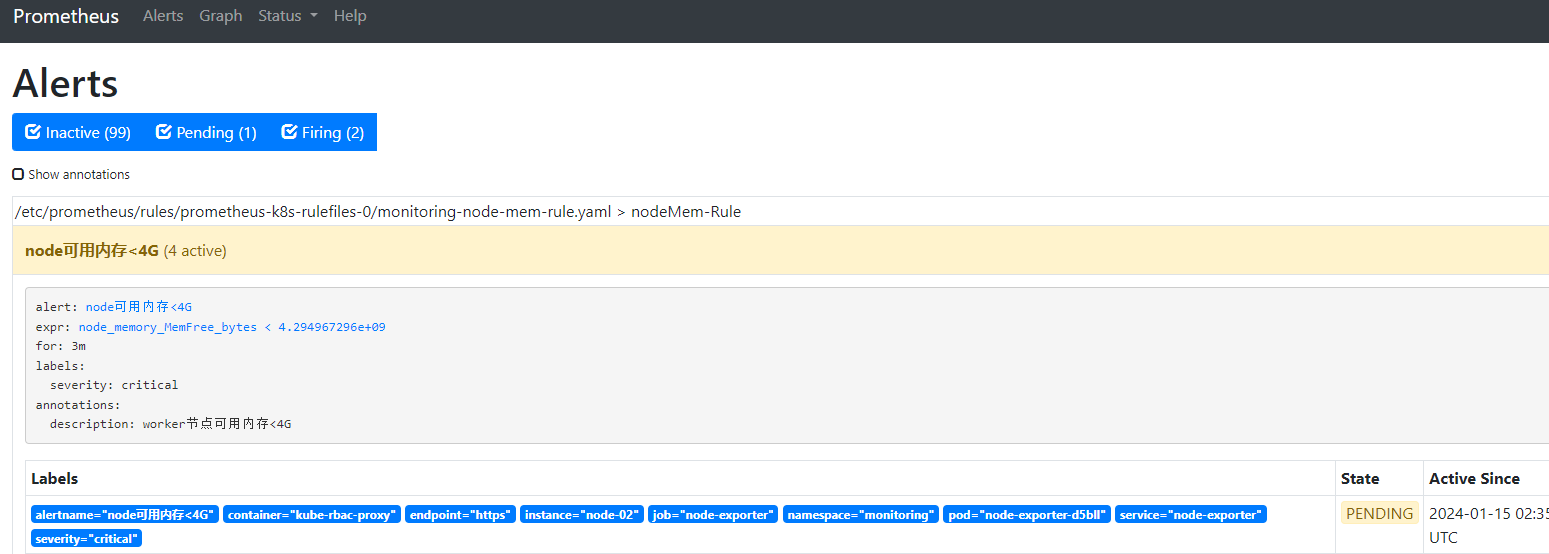Toggle the Pending (1) filter

click(207, 132)
